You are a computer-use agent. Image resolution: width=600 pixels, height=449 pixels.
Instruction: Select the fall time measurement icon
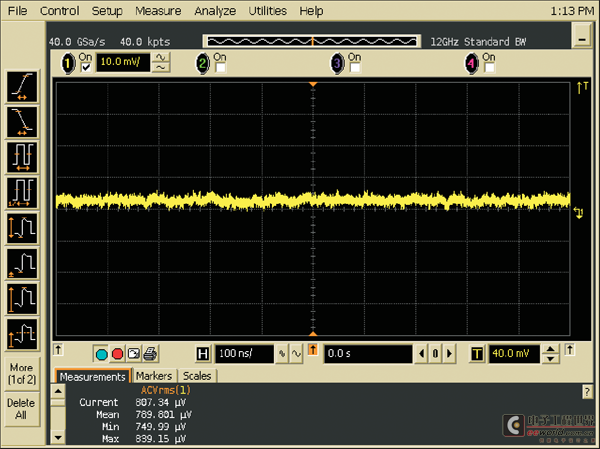[x=22, y=122]
